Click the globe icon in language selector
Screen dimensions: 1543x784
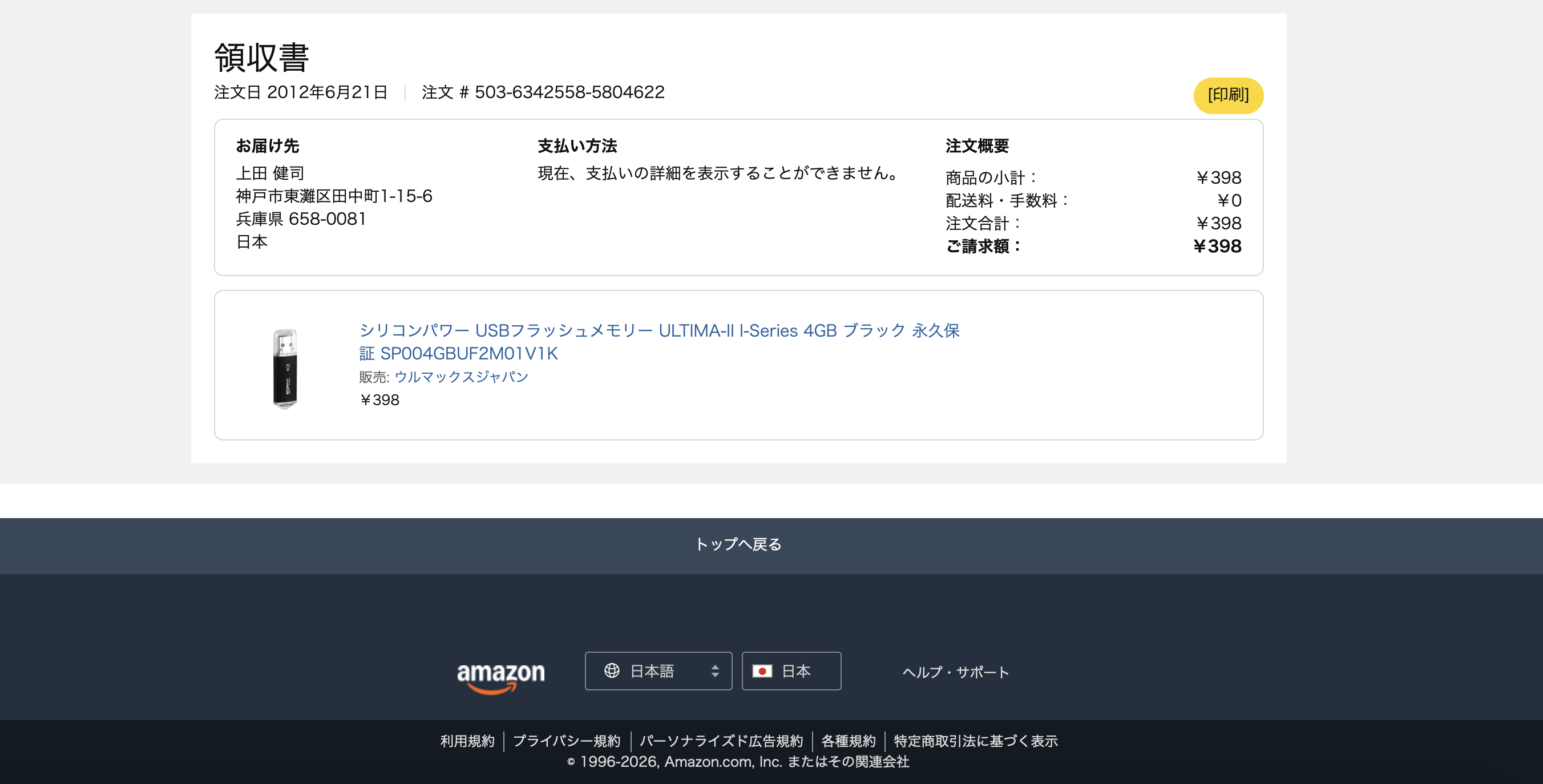[612, 671]
